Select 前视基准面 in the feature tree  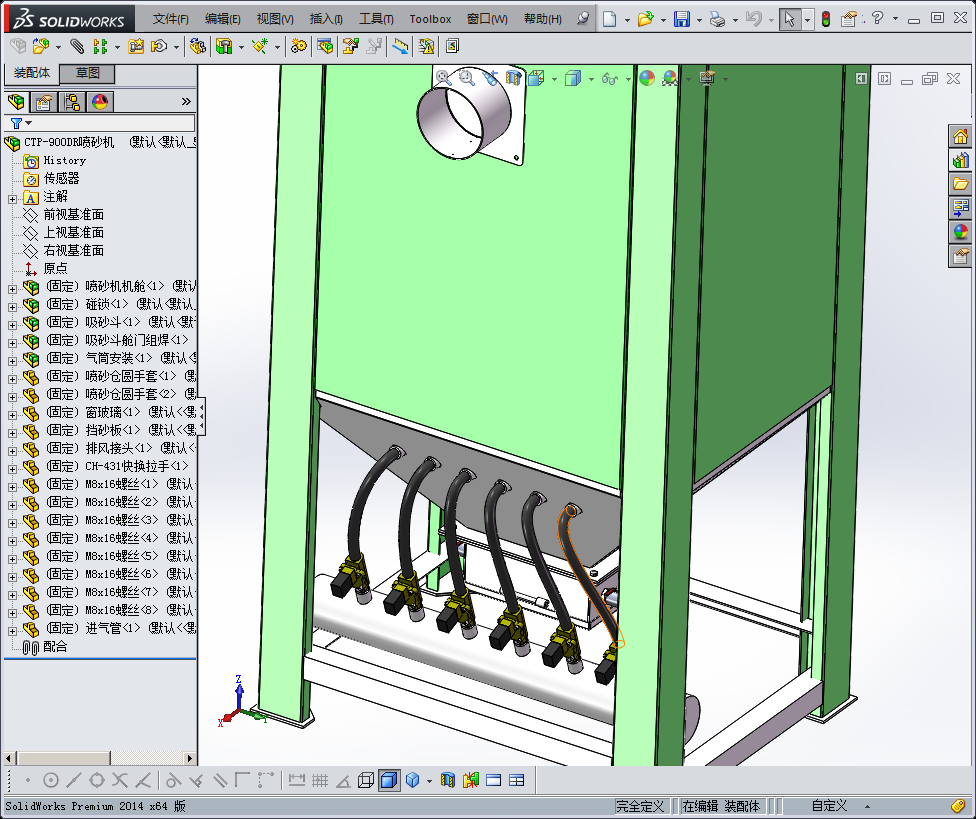coord(73,215)
